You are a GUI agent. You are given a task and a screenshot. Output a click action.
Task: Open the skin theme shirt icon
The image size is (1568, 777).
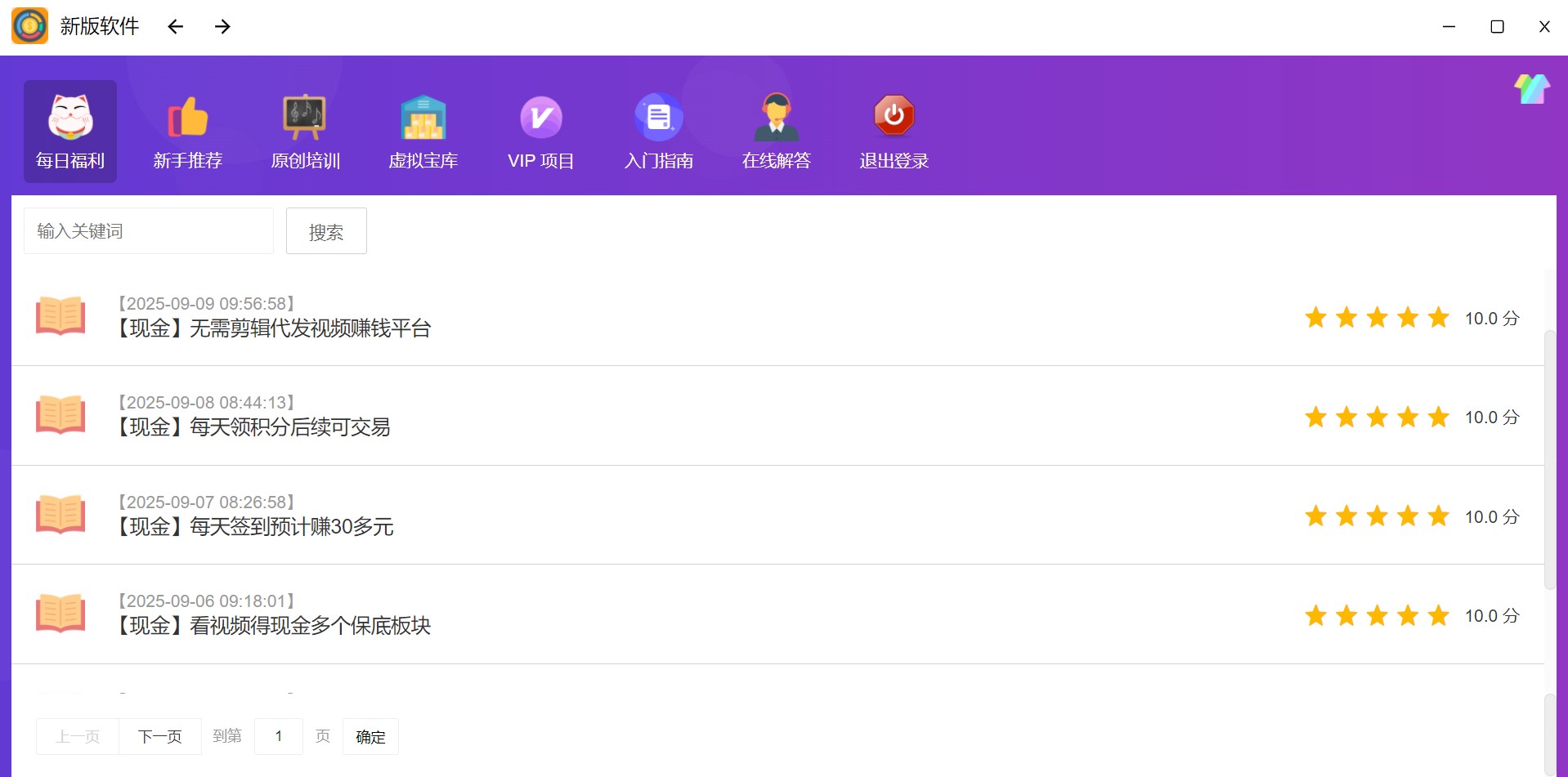1531,89
